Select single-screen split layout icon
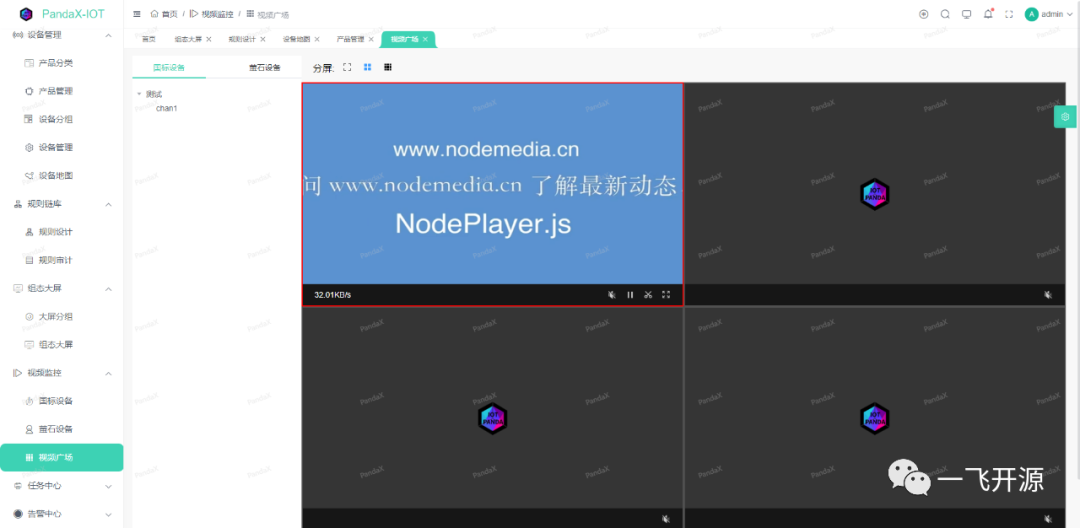The width and height of the screenshot is (1080, 528). (x=347, y=67)
